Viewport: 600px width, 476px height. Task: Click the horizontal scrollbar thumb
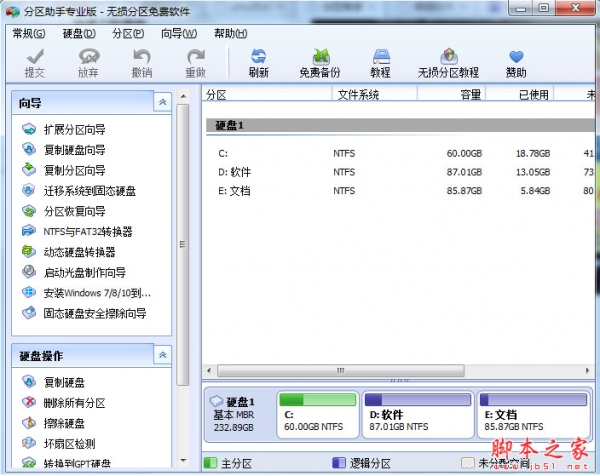pos(341,370)
